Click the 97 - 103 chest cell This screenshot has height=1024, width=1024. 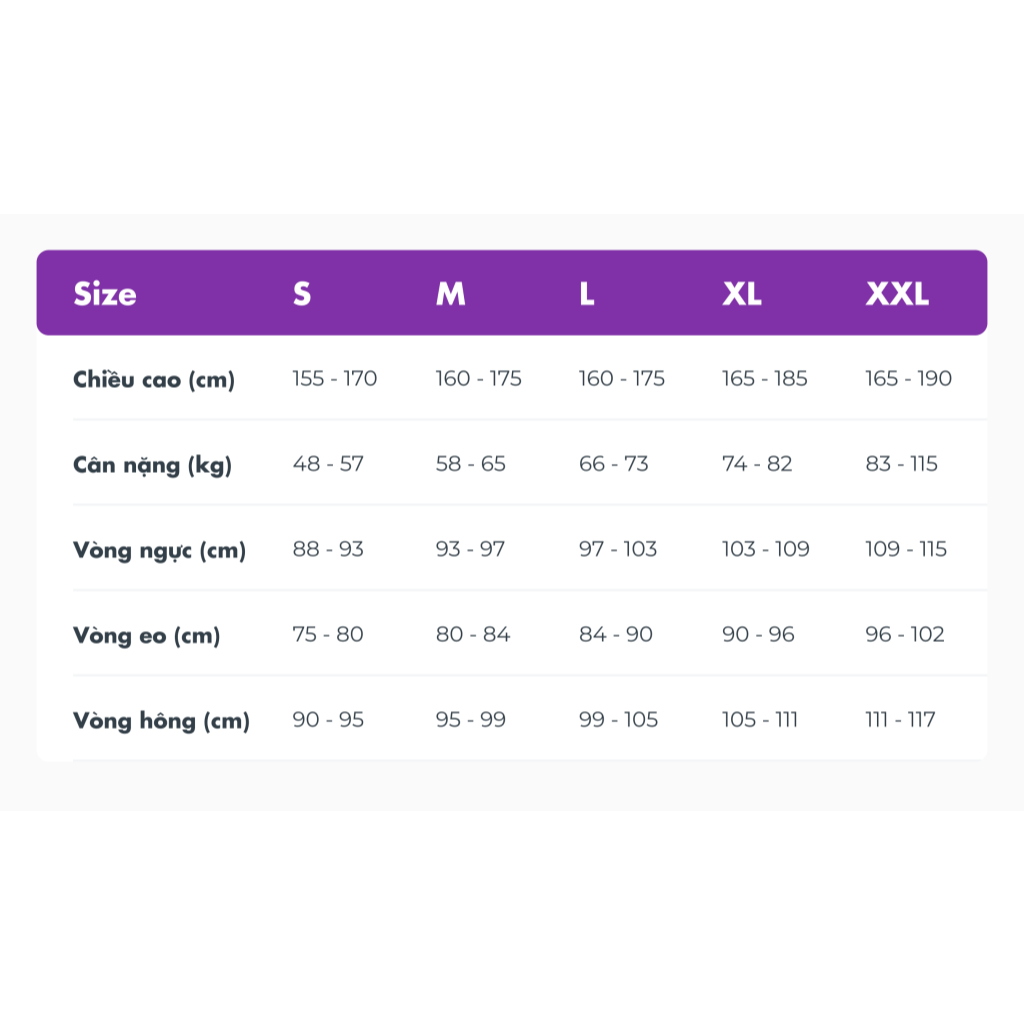point(617,549)
